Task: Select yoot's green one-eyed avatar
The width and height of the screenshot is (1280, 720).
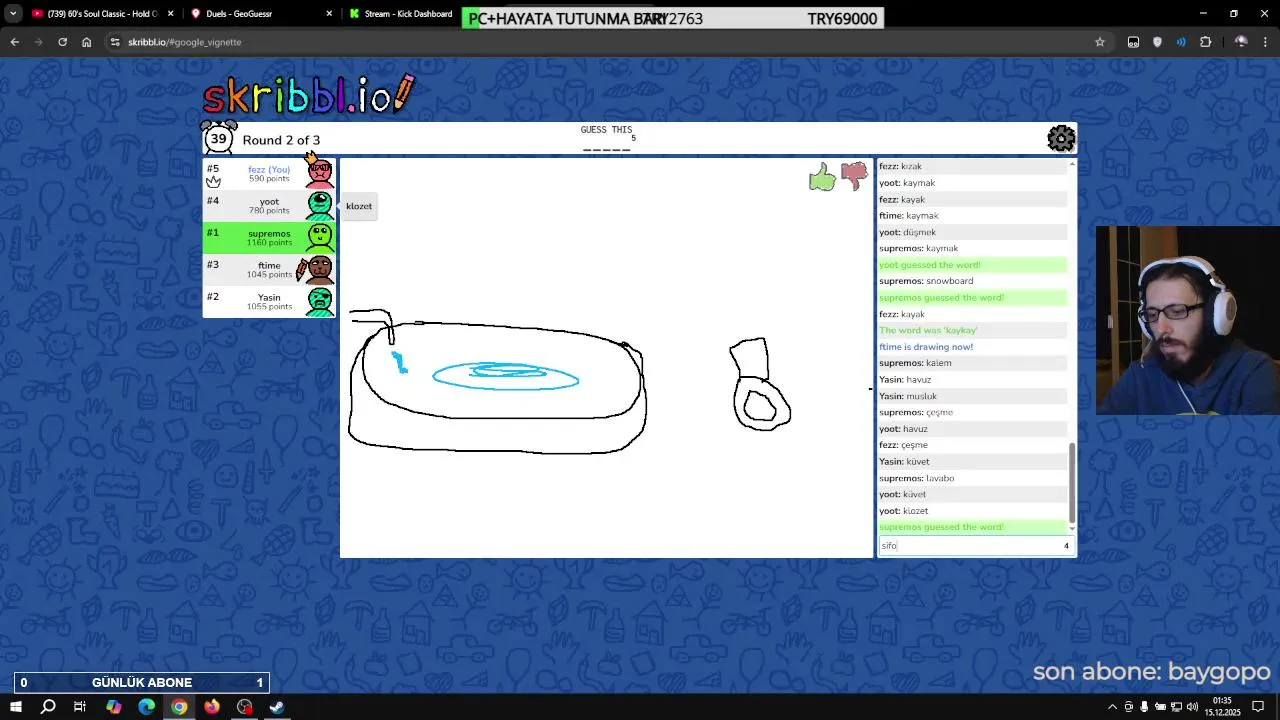Action: pyautogui.click(x=320, y=205)
